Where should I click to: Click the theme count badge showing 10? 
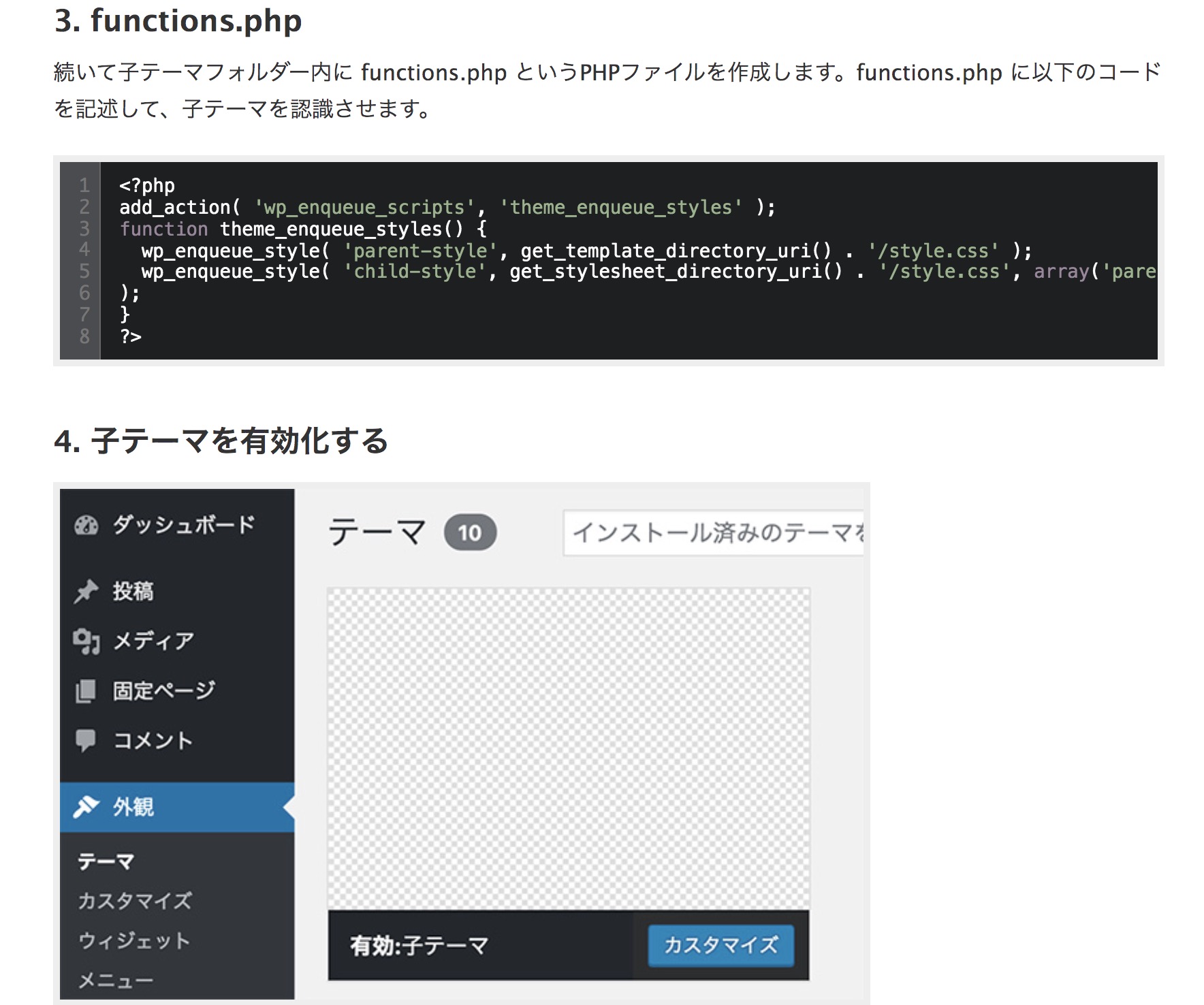(470, 532)
